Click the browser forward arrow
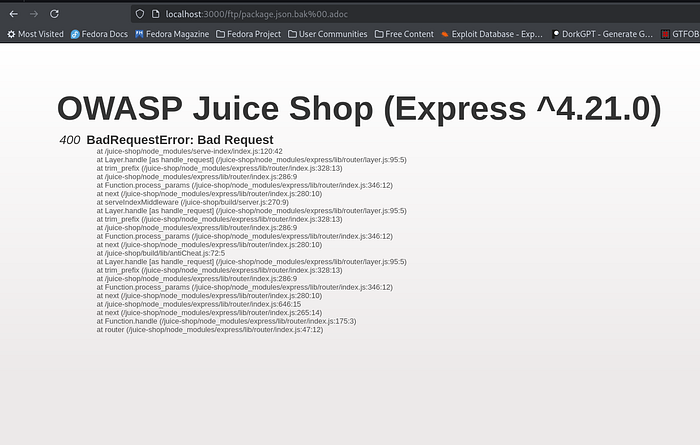Screen dimensions: 700x445 point(34,14)
